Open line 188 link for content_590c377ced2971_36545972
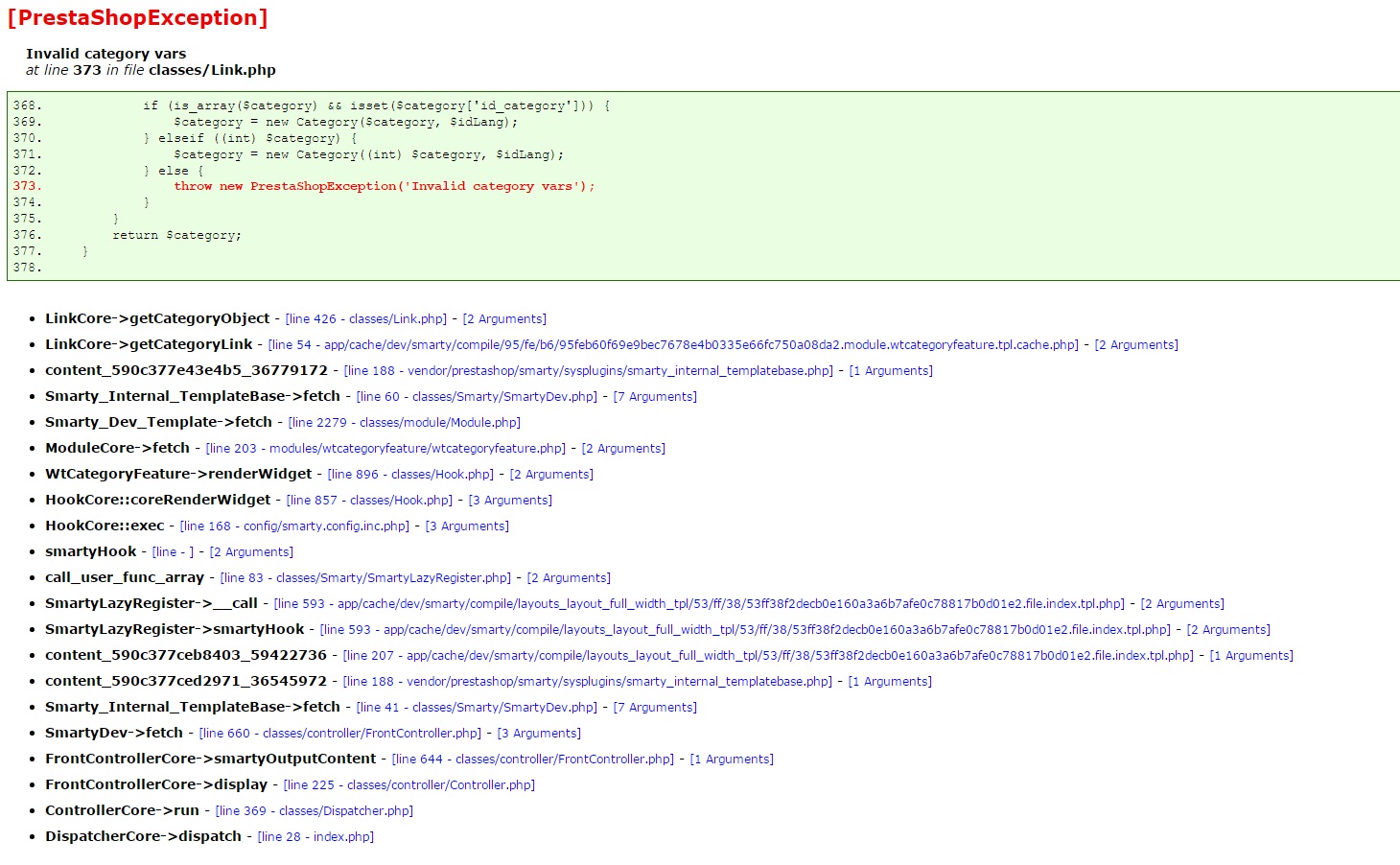 coord(589,682)
